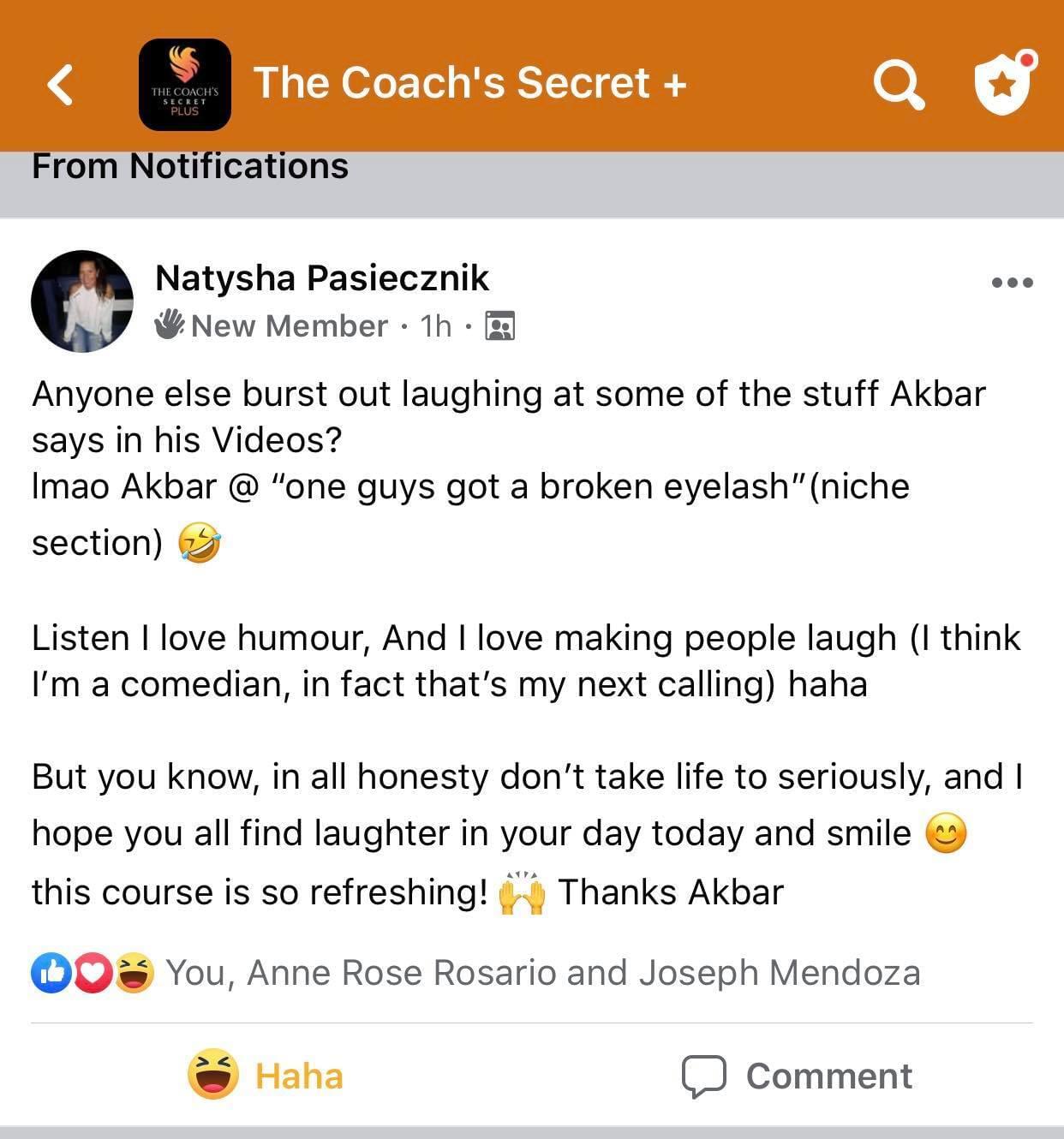Image resolution: width=1064 pixels, height=1139 pixels.
Task: Open the author name Natysha Pasiecznik
Action: tap(321, 278)
